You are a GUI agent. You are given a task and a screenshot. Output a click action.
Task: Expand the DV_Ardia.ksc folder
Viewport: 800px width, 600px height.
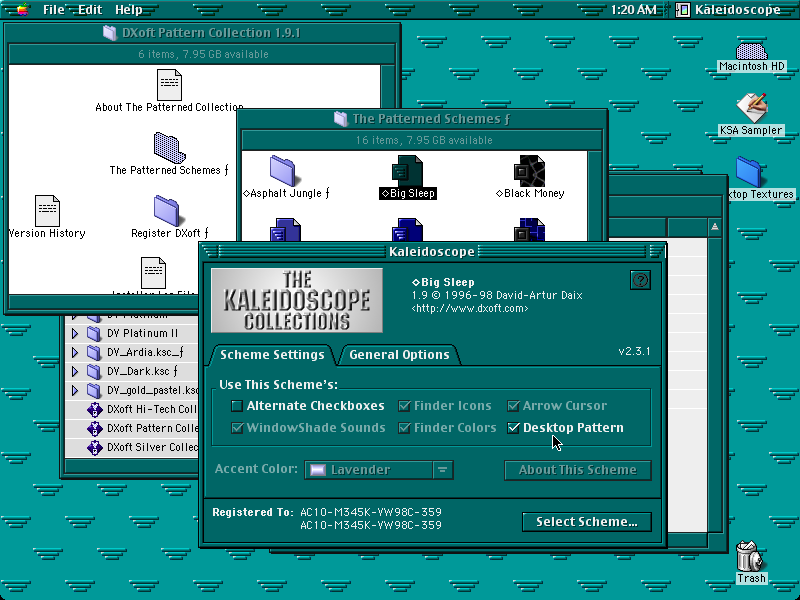[x=74, y=352]
